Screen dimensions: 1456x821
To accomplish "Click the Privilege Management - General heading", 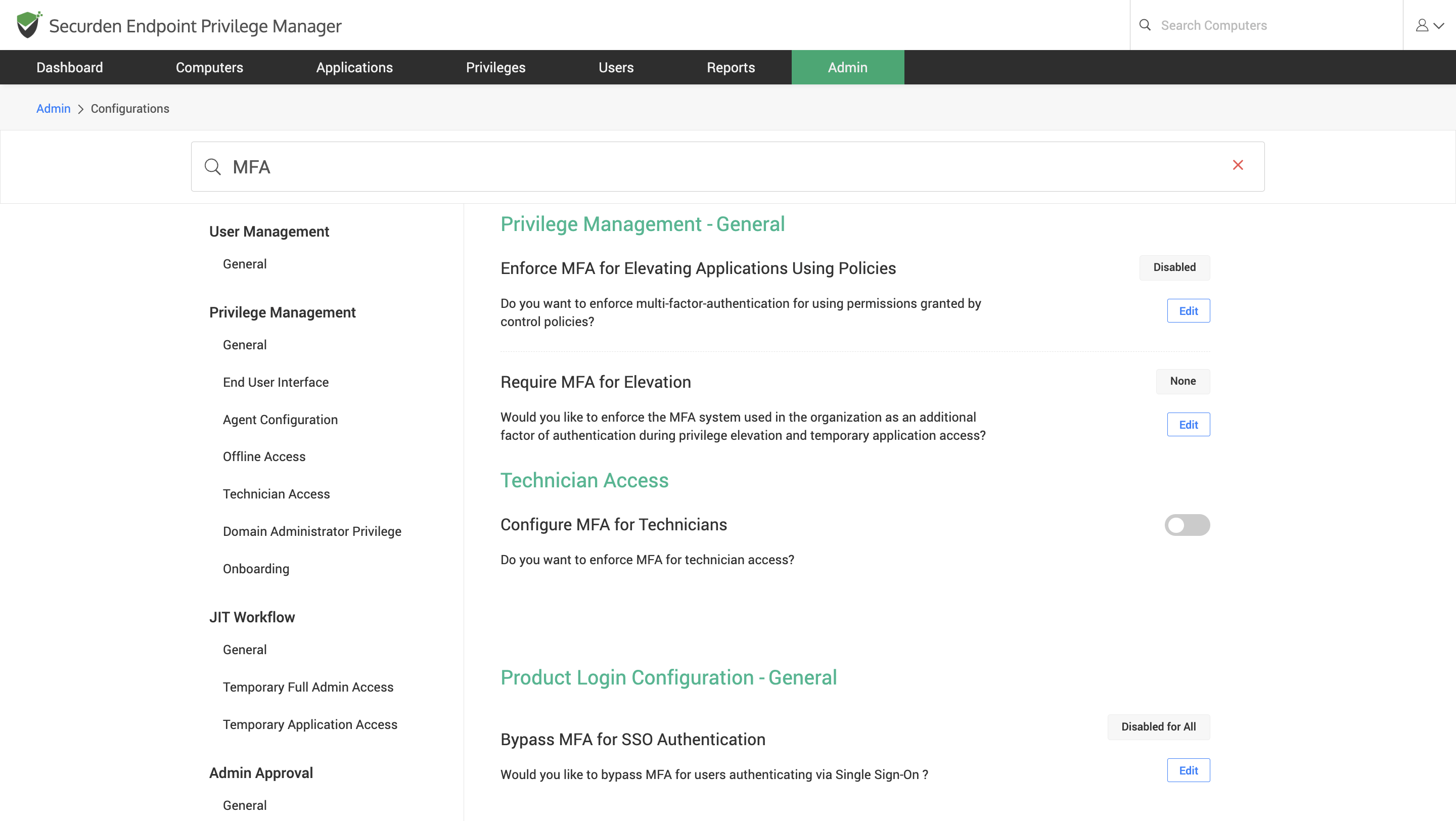I will tap(643, 224).
